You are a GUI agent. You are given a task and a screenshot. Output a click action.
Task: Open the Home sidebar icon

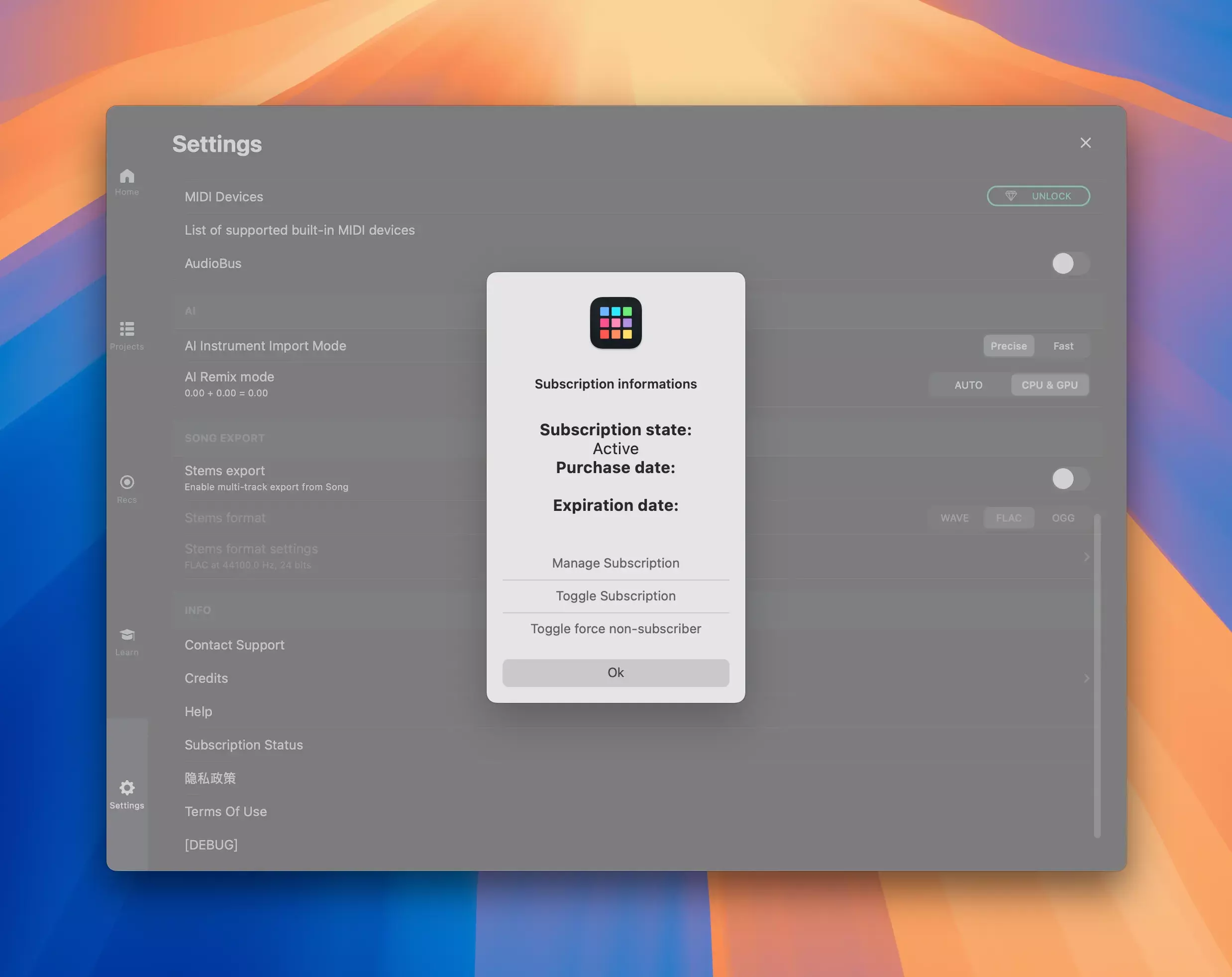click(x=127, y=177)
